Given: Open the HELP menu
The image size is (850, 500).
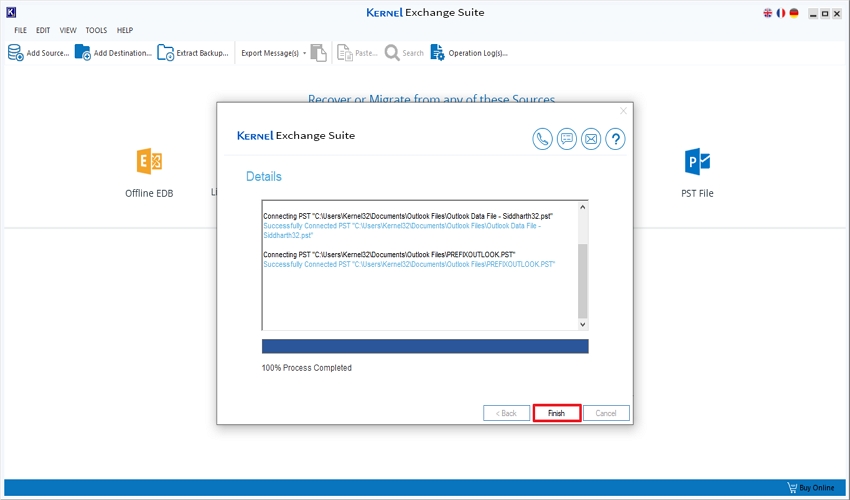Looking at the screenshot, I should coord(125,30).
